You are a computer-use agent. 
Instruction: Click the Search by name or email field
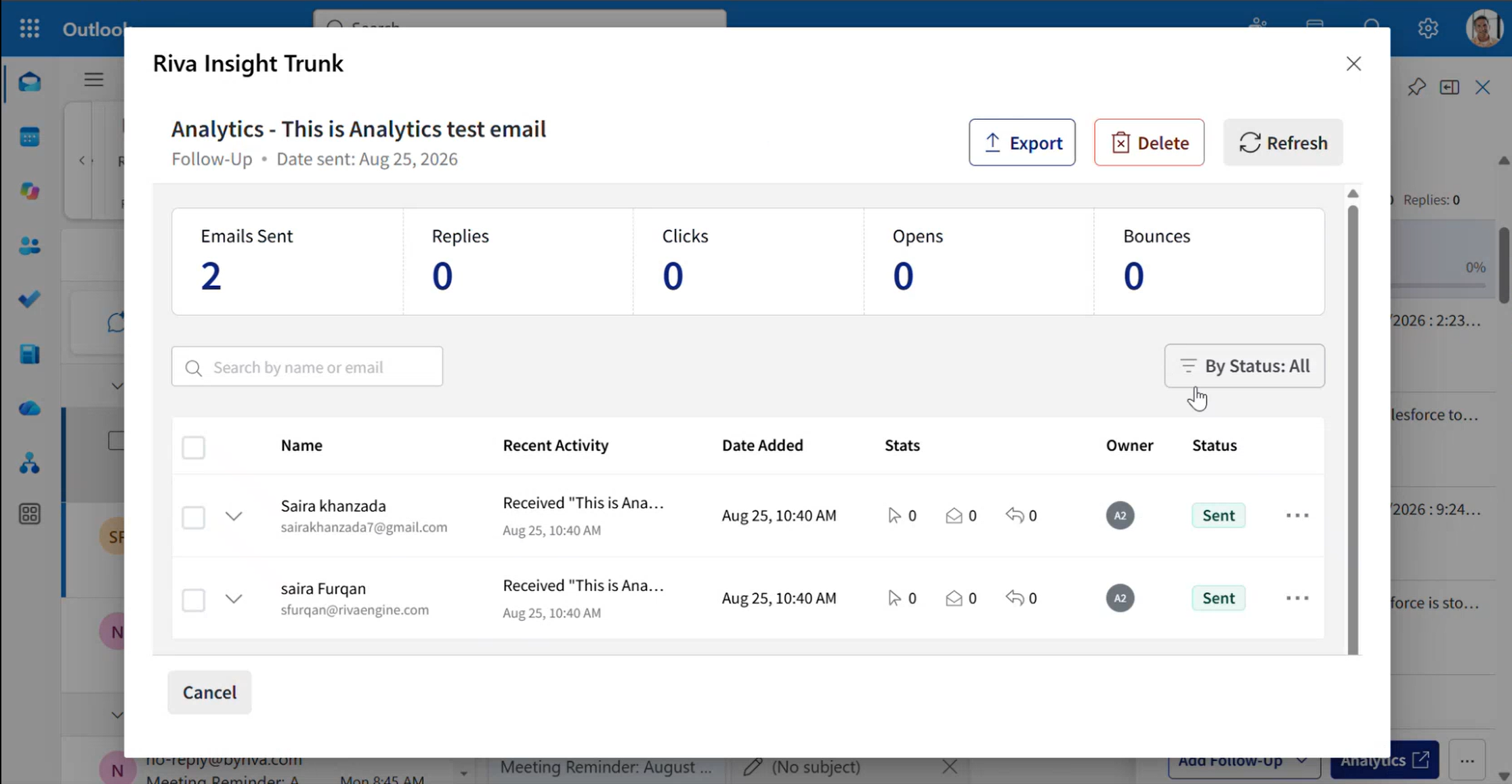click(307, 366)
